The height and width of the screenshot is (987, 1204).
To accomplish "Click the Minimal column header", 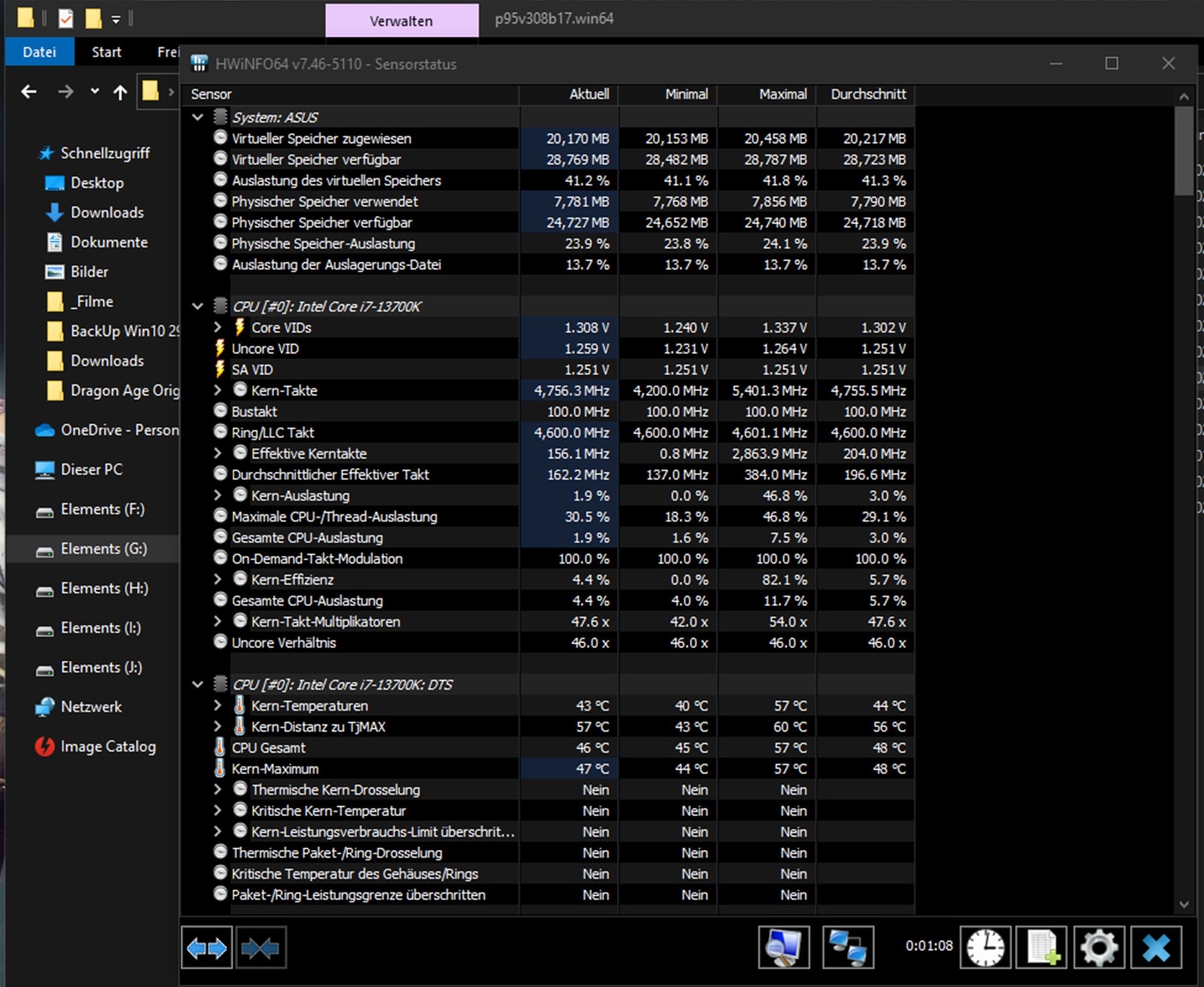I will coord(668,94).
